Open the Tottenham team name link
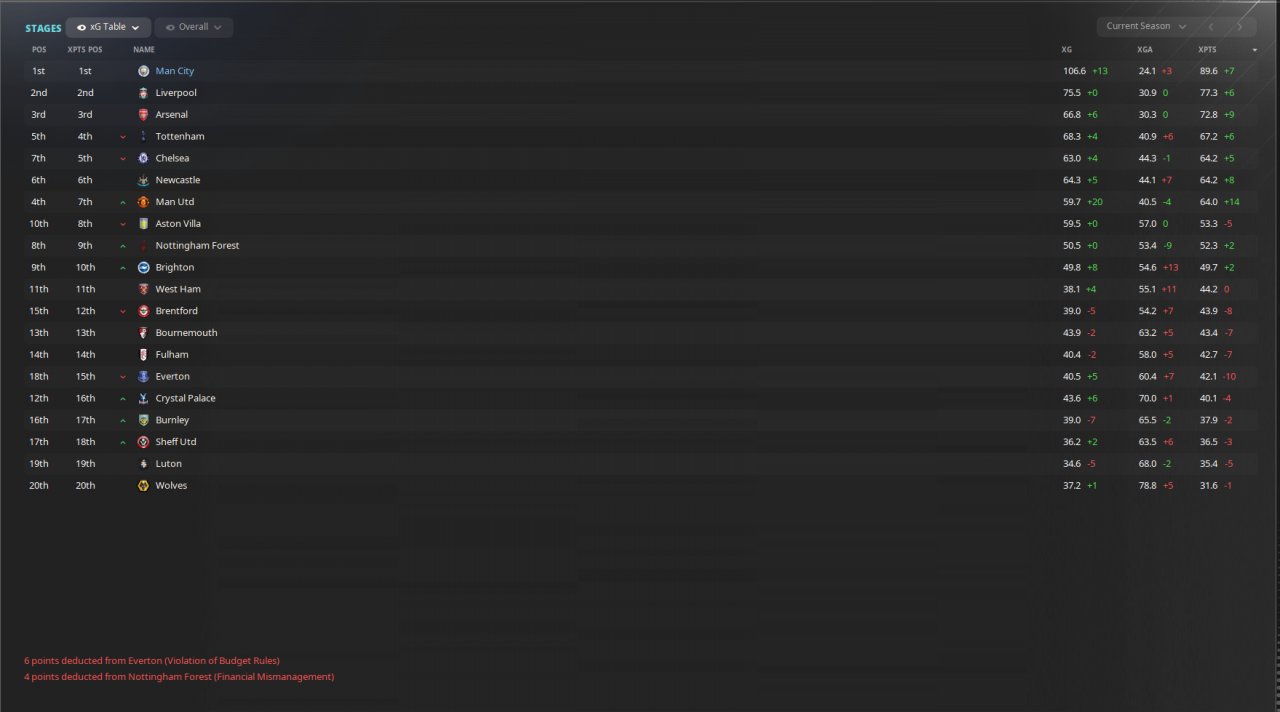 point(180,136)
